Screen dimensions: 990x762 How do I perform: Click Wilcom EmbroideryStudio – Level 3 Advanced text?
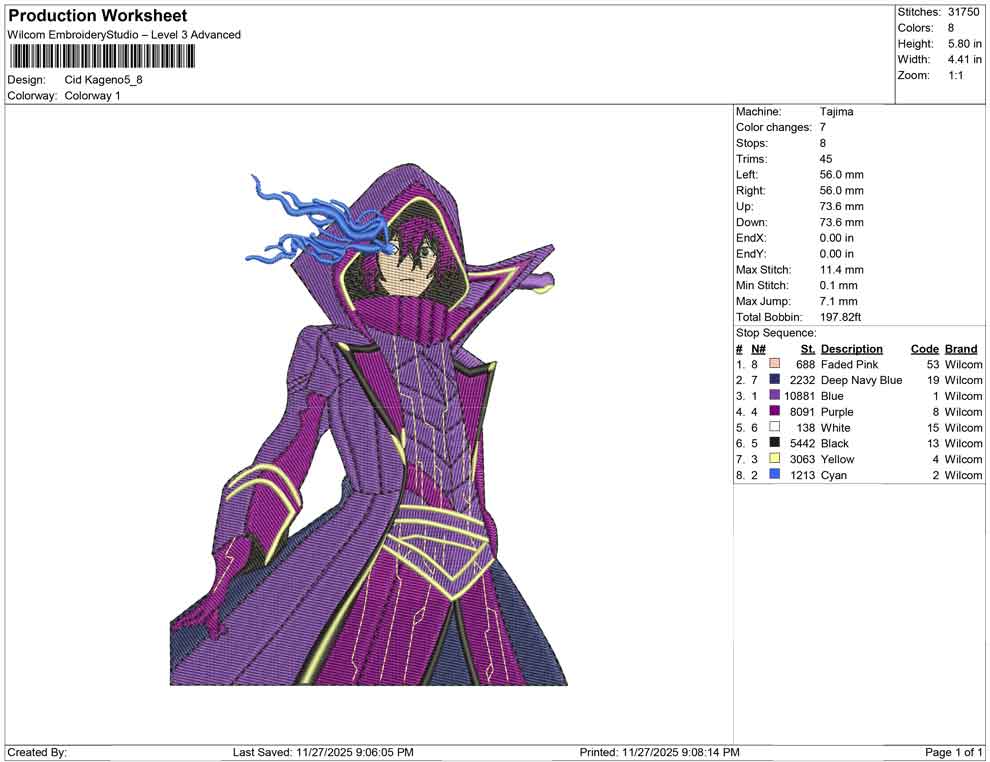124,35
